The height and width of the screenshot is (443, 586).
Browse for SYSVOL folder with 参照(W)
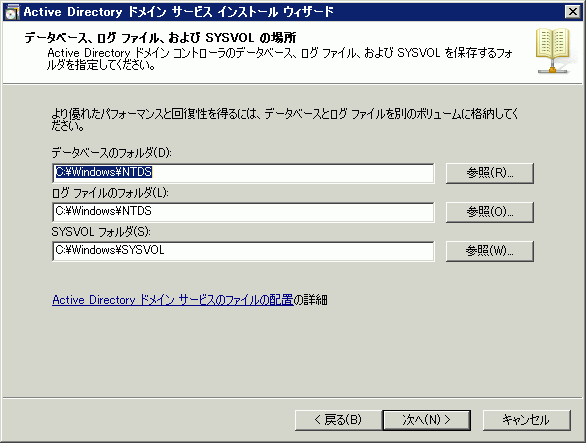click(490, 251)
